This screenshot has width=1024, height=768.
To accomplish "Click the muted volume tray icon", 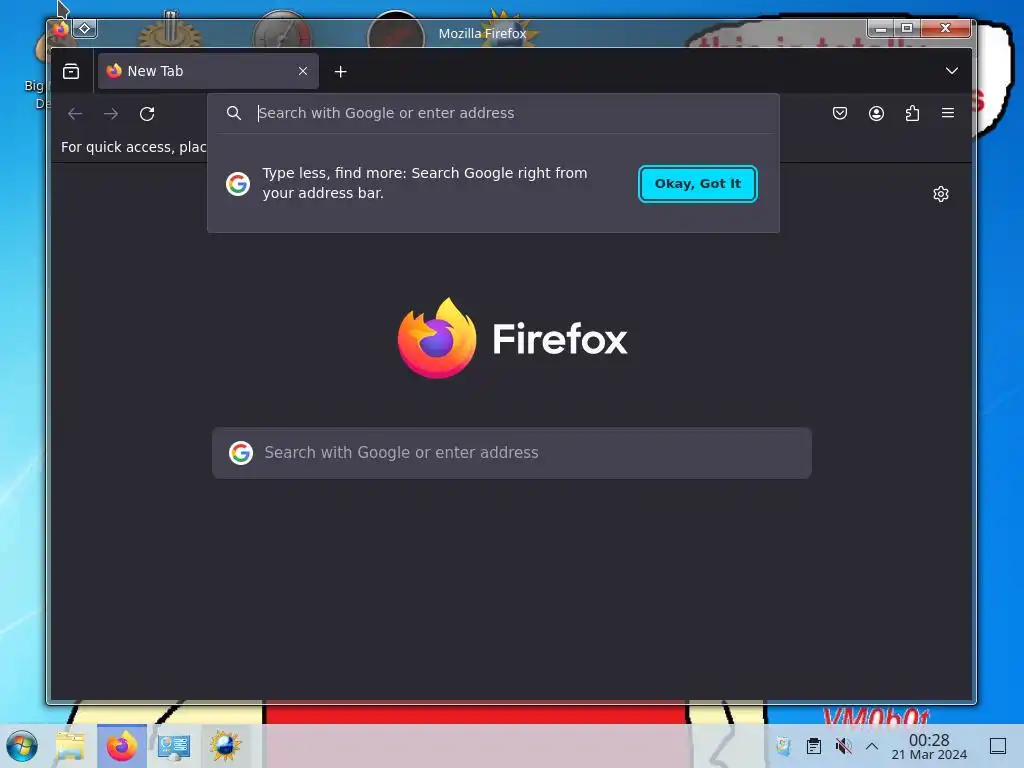I will 844,746.
